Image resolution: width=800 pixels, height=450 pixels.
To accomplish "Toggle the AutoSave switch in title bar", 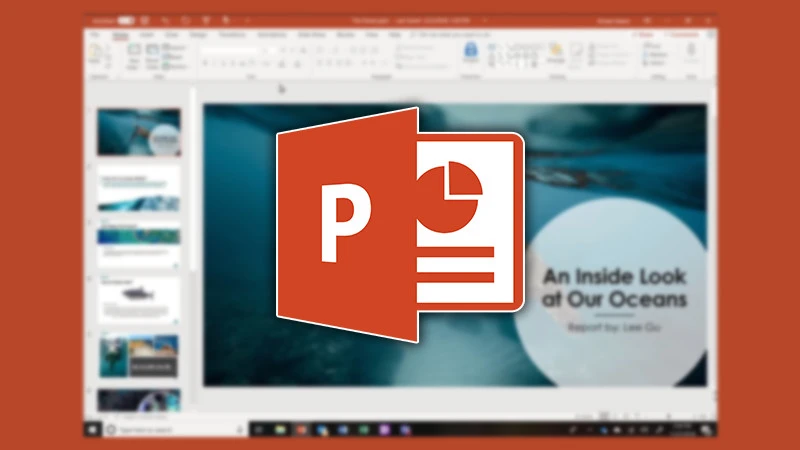I will (126, 20).
